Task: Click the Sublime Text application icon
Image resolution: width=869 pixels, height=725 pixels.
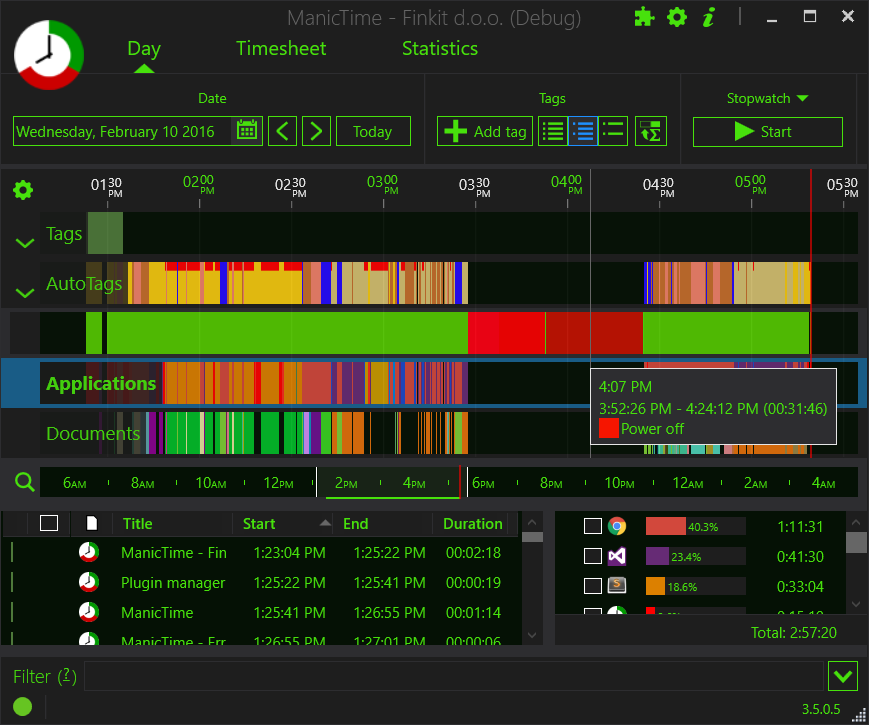Action: coord(617,585)
